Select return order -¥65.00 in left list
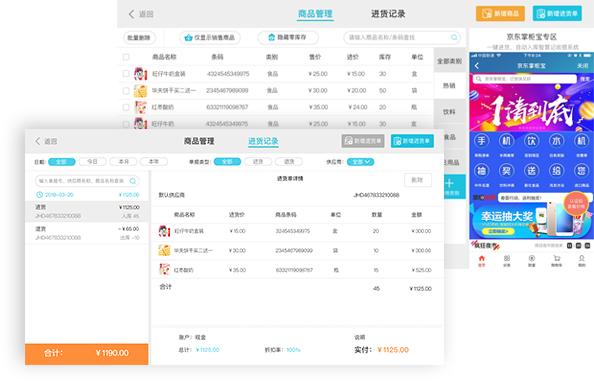 pos(87,233)
